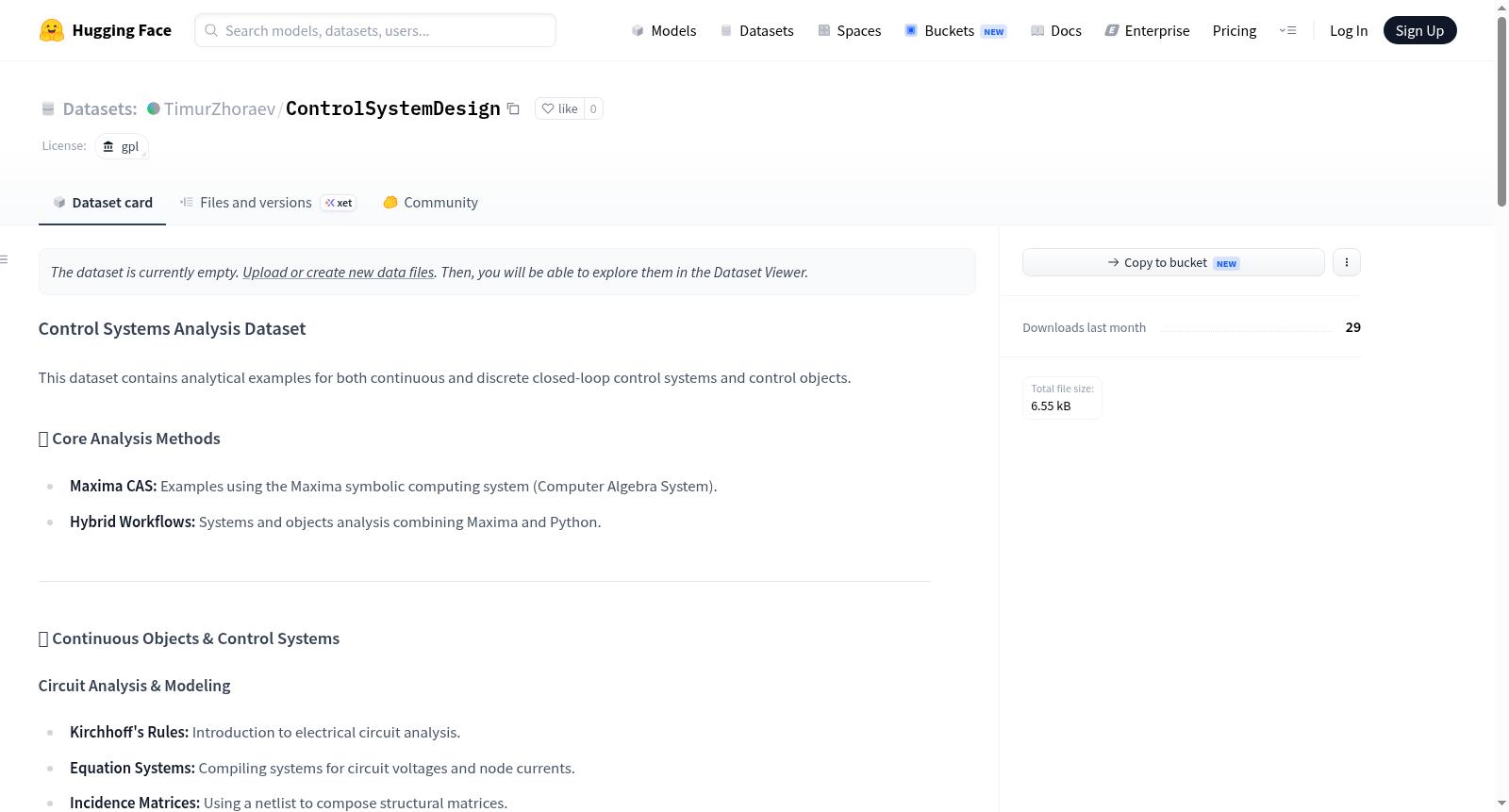
Task: Click the search magnifier icon
Action: tap(212, 30)
